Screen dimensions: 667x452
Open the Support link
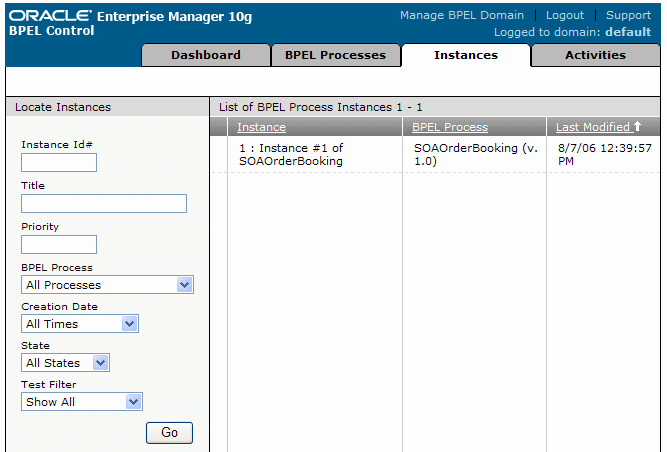628,15
